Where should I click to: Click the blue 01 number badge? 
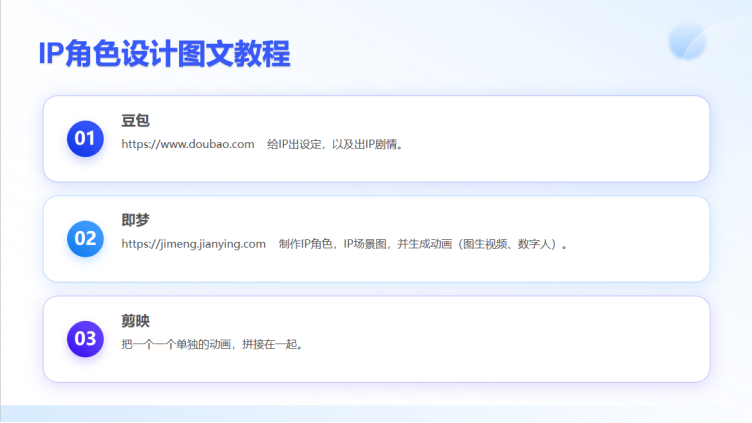85,139
